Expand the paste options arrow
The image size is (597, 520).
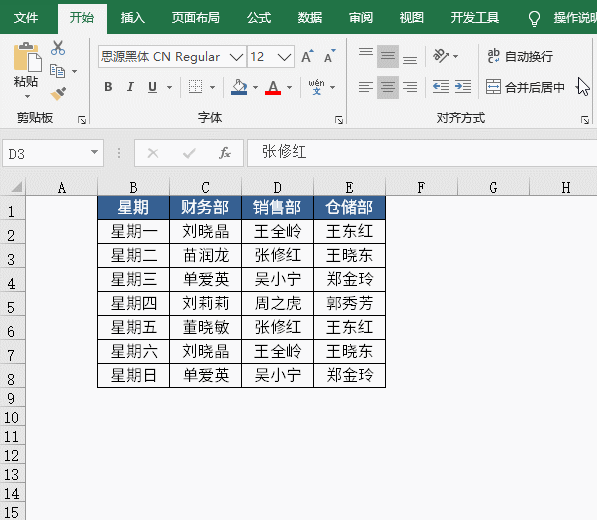click(27, 97)
